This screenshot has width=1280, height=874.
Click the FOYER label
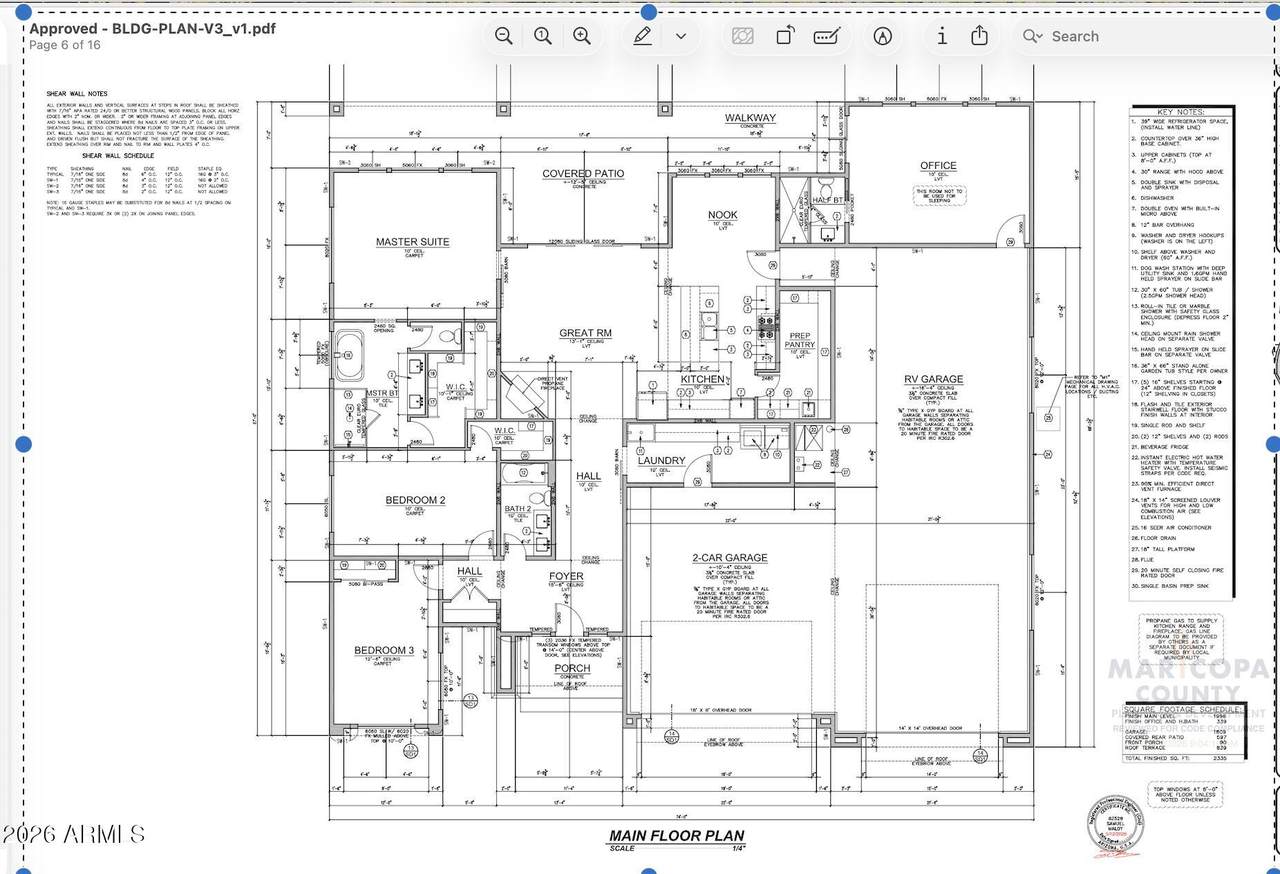click(x=566, y=577)
